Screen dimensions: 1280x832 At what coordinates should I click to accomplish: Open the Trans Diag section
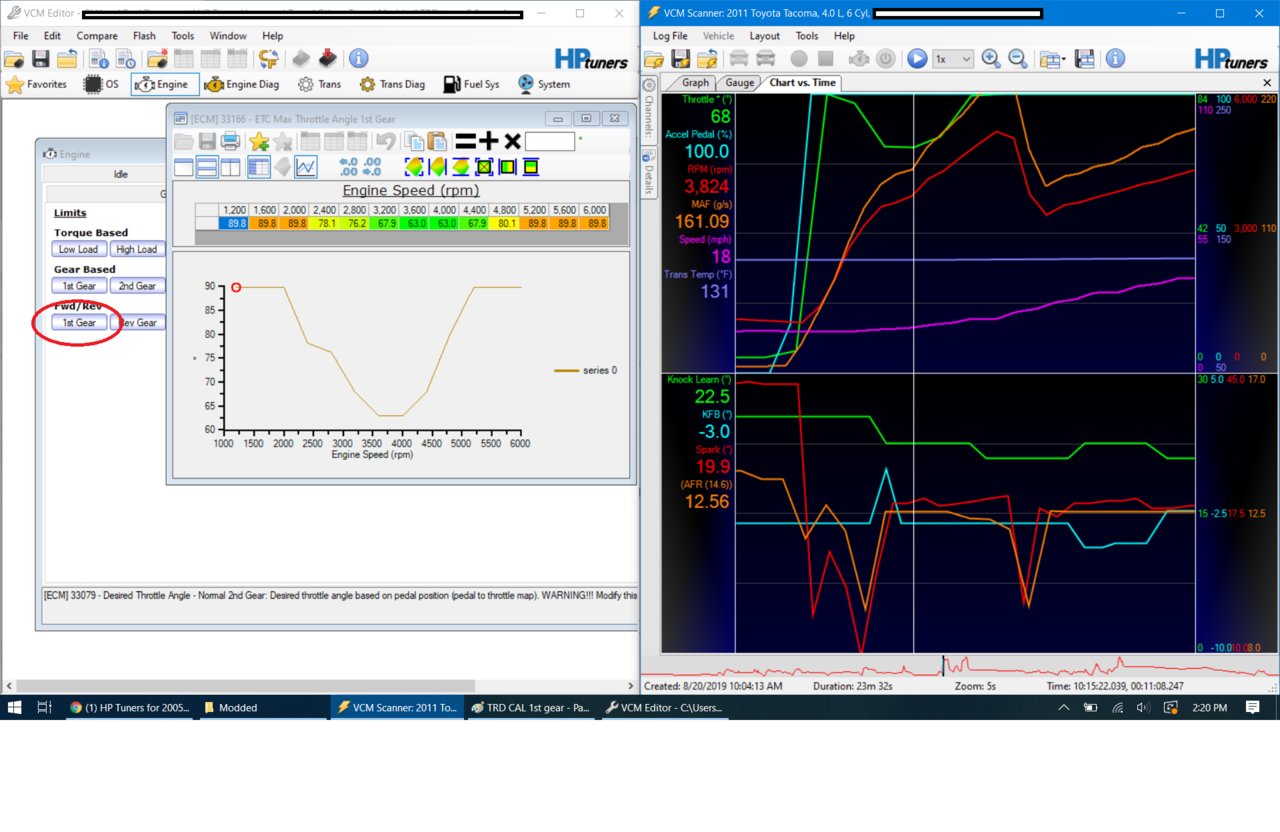point(394,84)
